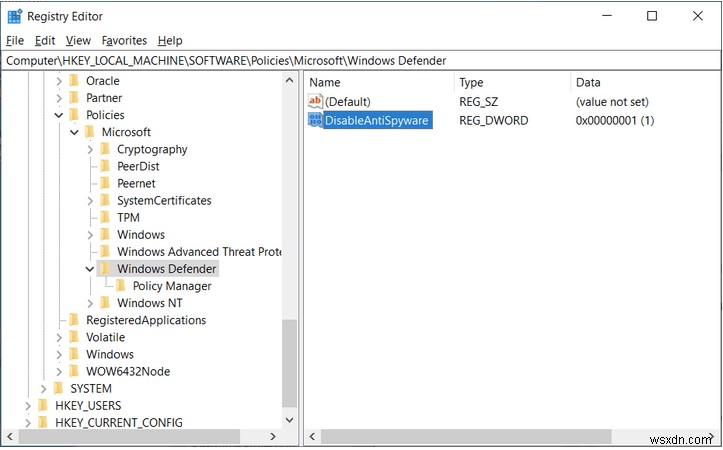Image resolution: width=723 pixels, height=450 pixels.
Task: Expand the Oracle key
Action: tap(59, 81)
